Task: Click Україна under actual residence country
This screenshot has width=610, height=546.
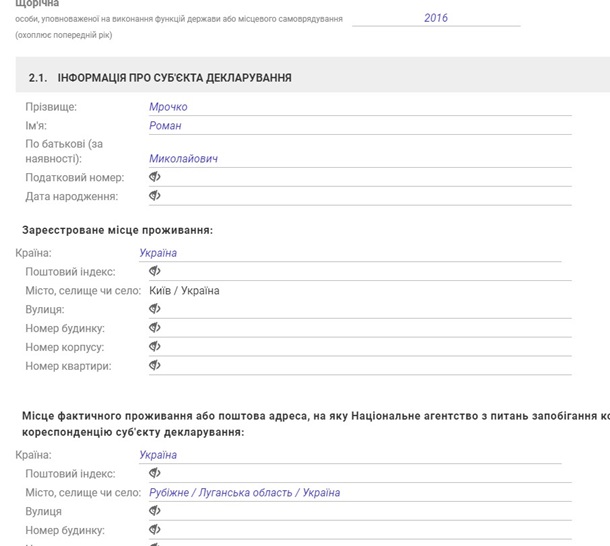Action: pyautogui.click(x=158, y=455)
